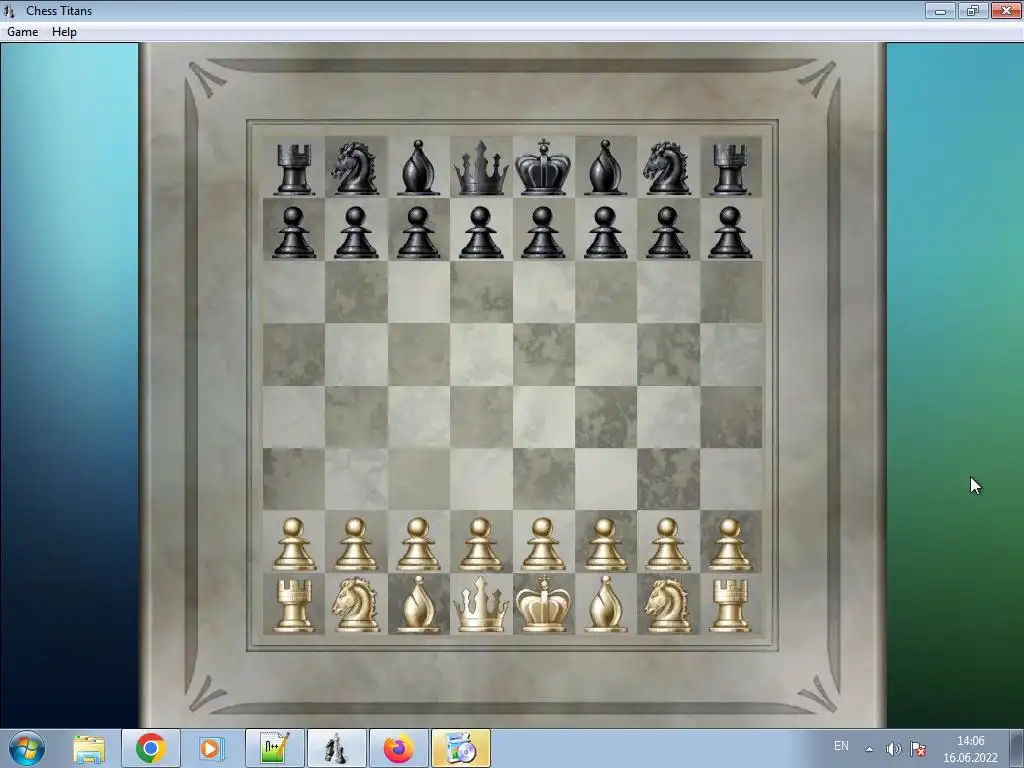Restore down the Chess Titans window
Image resolution: width=1024 pixels, height=768 pixels.
973,10
